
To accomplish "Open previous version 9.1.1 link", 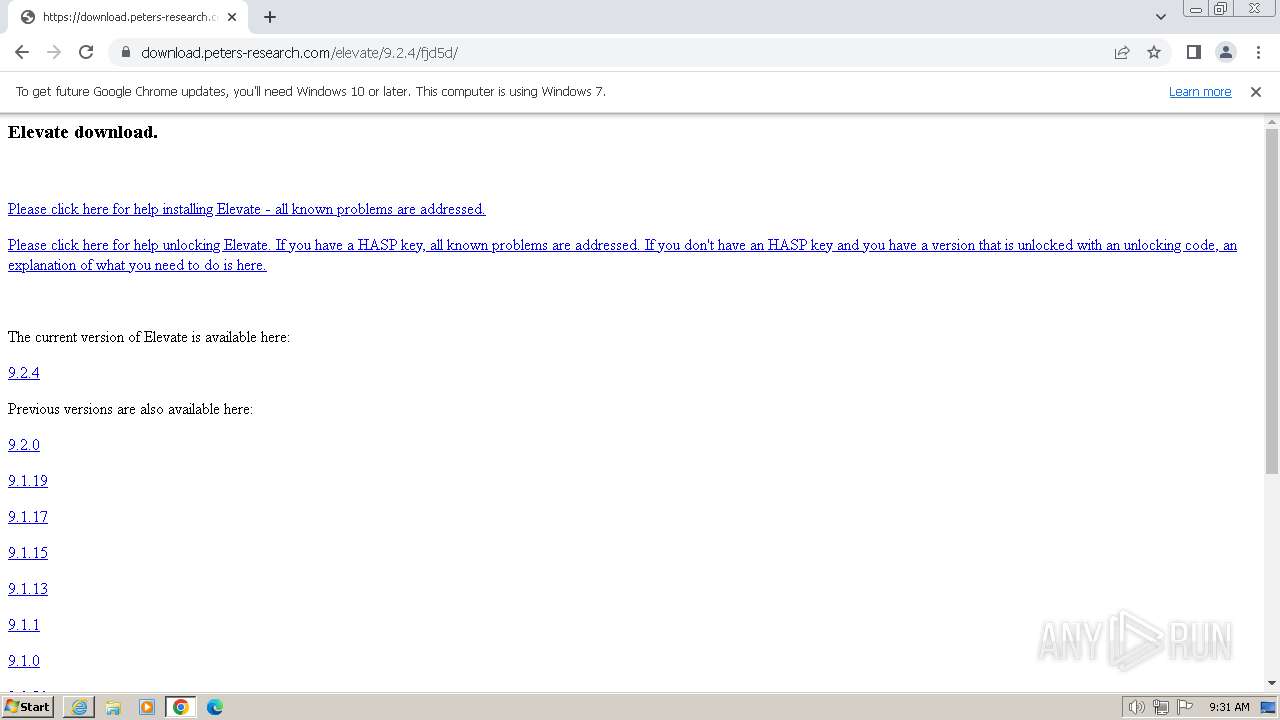I will pyautogui.click(x=24, y=625).
